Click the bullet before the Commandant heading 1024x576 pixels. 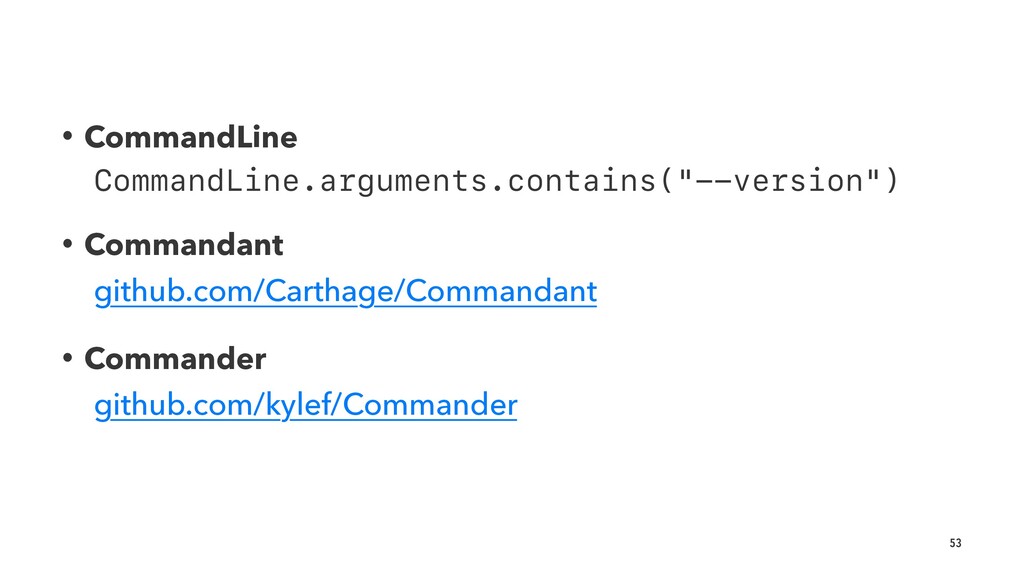click(67, 244)
